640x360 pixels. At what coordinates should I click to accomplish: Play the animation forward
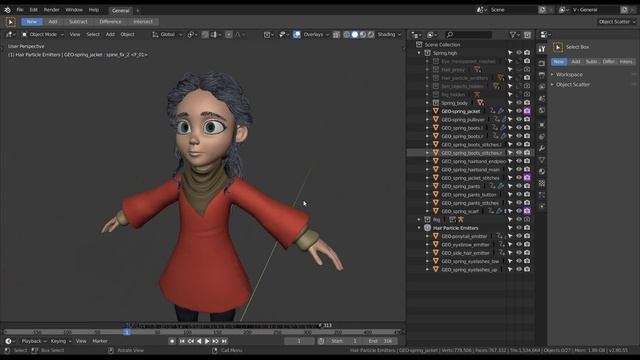point(207,341)
